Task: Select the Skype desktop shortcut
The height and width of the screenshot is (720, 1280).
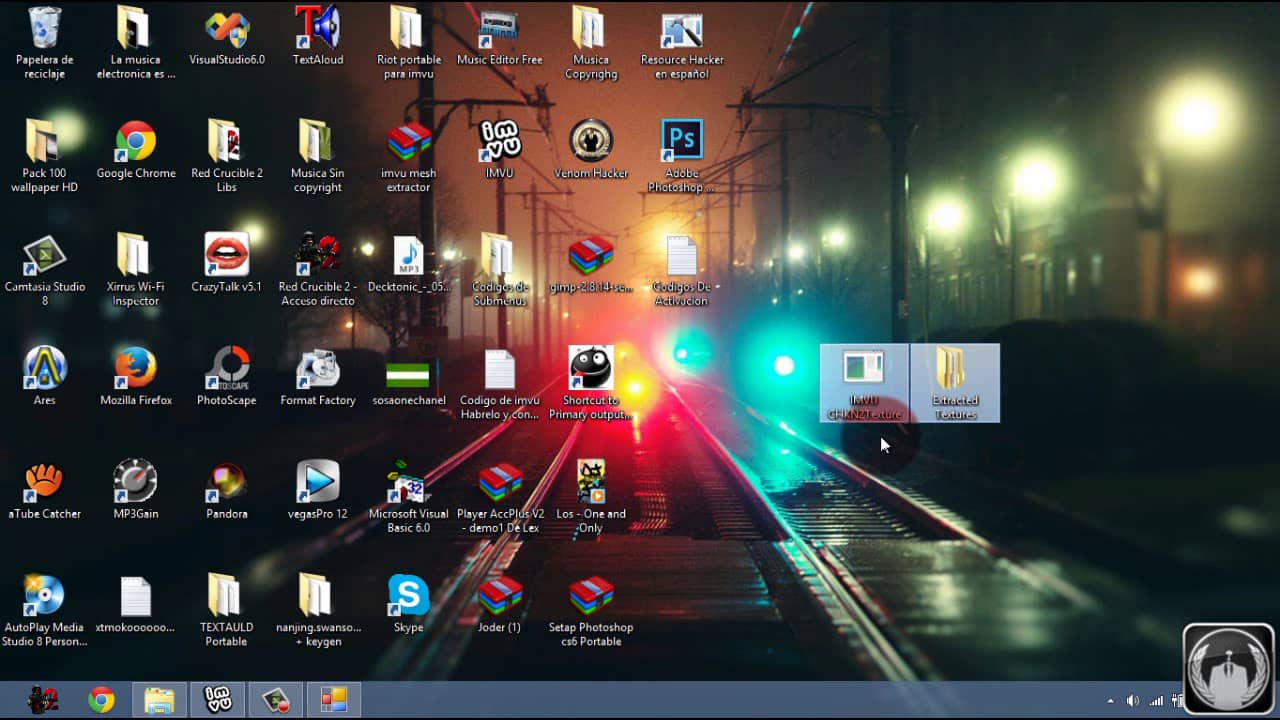Action: pos(408,596)
